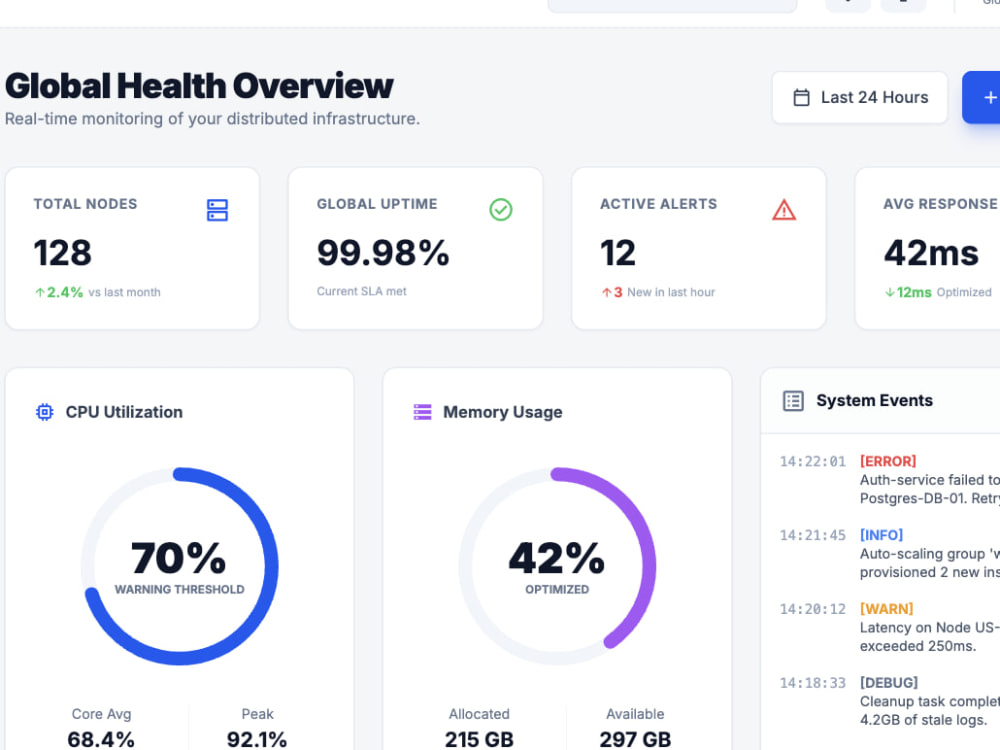This screenshot has height=750, width=1000.
Task: Click the purple memory icon beside Memory Usage
Action: pos(422,412)
